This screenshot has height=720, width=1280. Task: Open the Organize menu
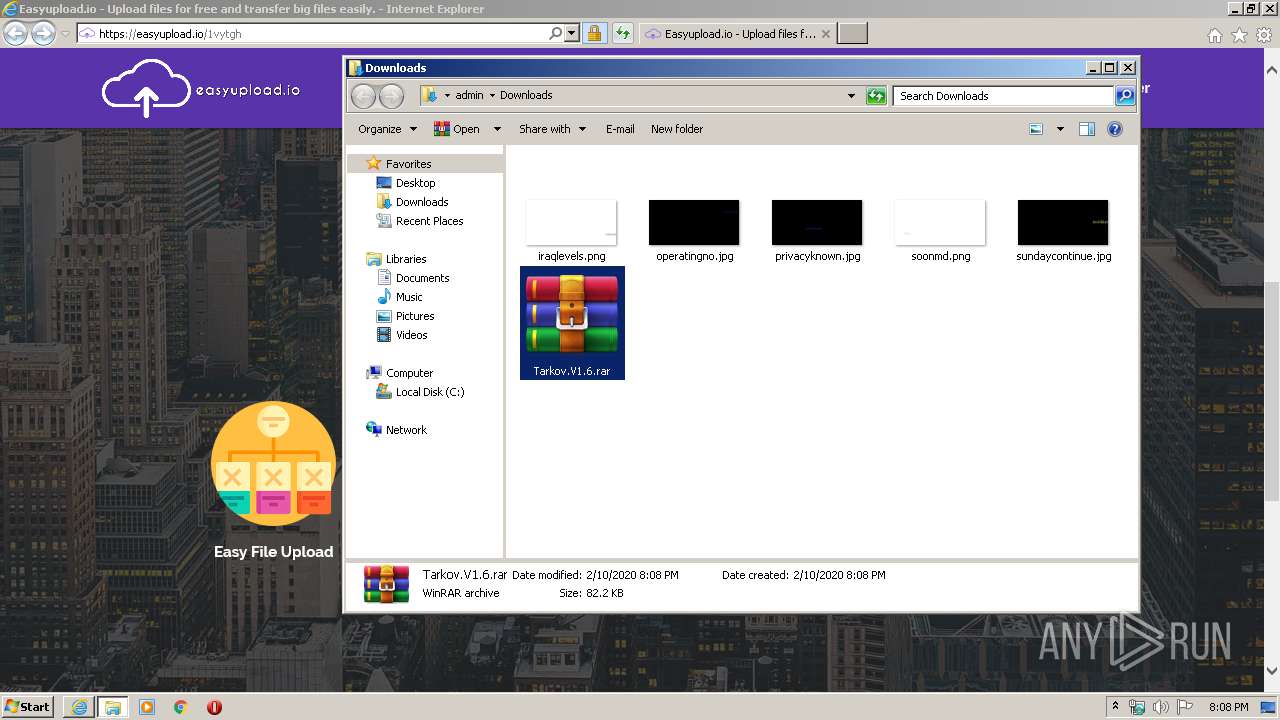[x=387, y=129]
